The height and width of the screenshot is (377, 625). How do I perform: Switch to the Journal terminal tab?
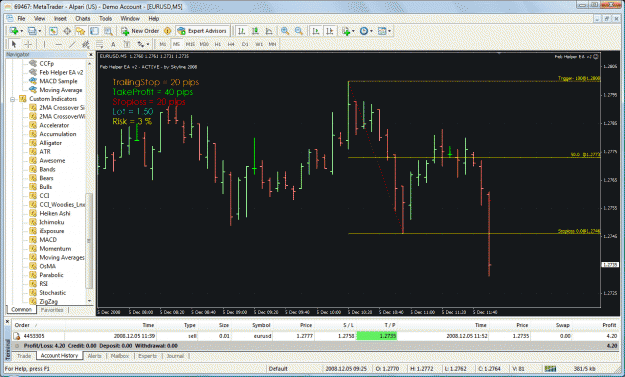coord(175,356)
